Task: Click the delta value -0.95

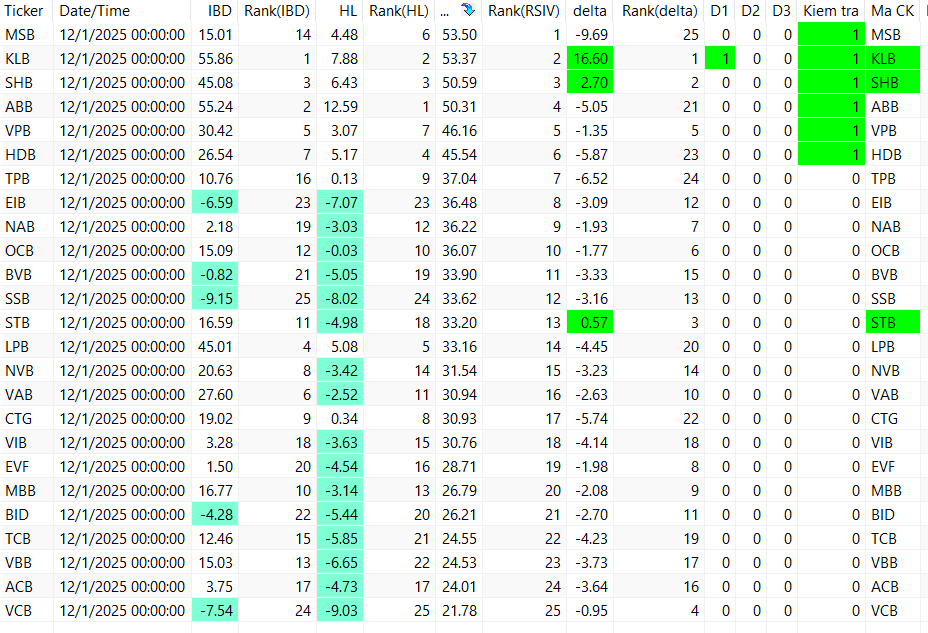Action: pyautogui.click(x=592, y=611)
